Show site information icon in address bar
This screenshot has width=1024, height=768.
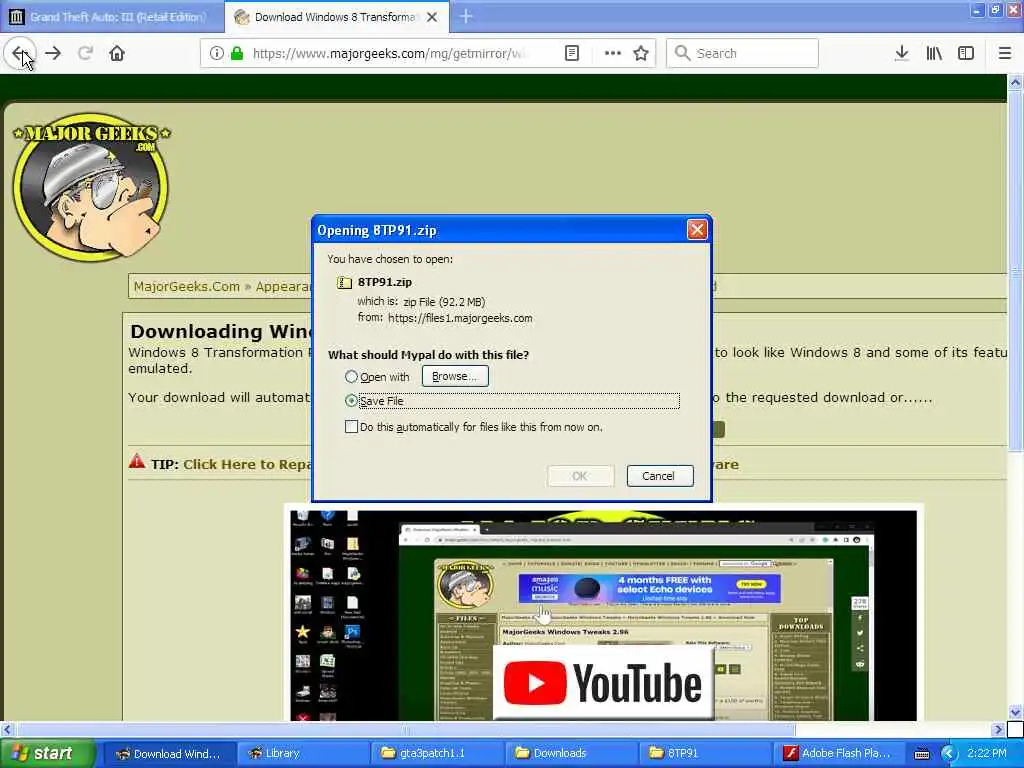click(216, 54)
